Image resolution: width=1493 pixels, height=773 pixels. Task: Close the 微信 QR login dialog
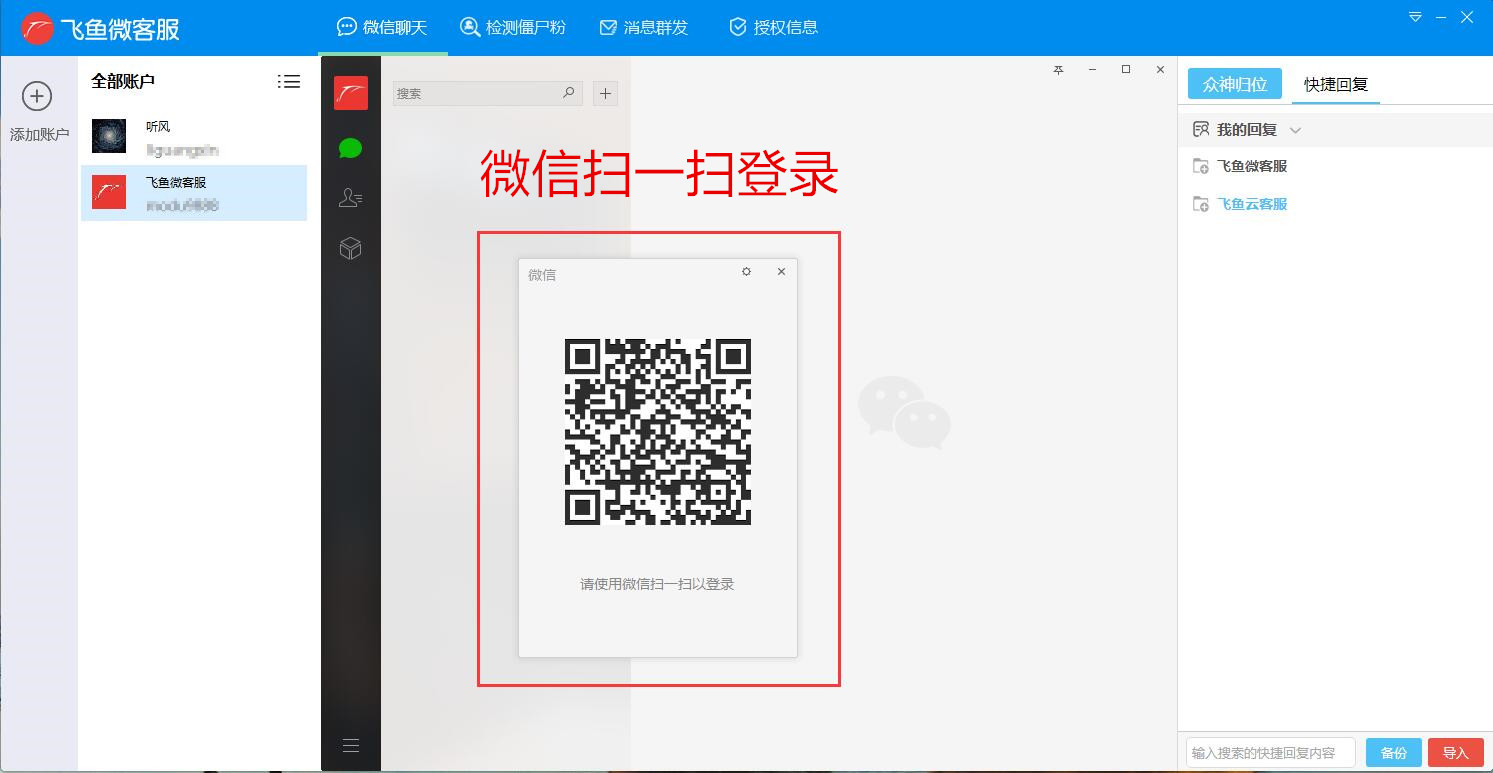click(782, 272)
